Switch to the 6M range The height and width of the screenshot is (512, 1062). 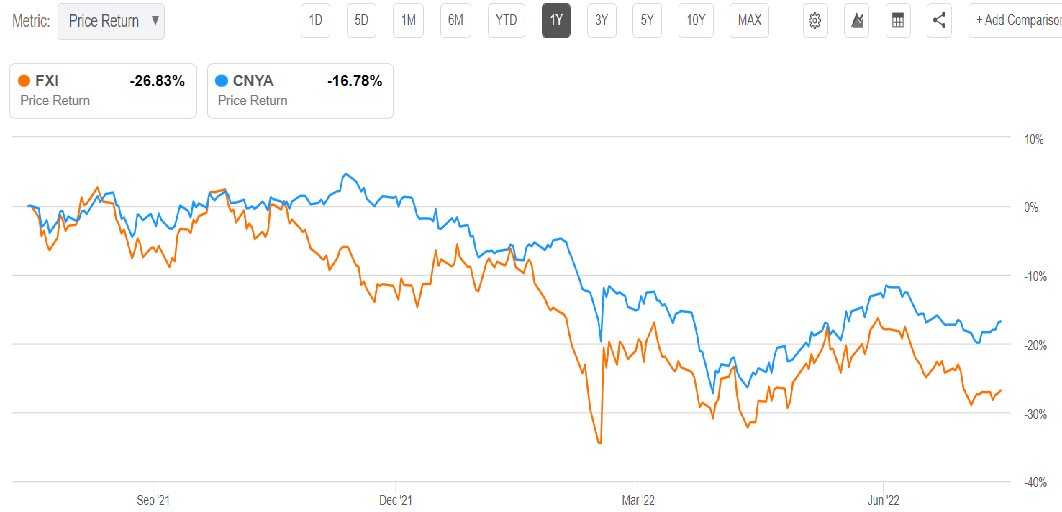(x=454, y=20)
